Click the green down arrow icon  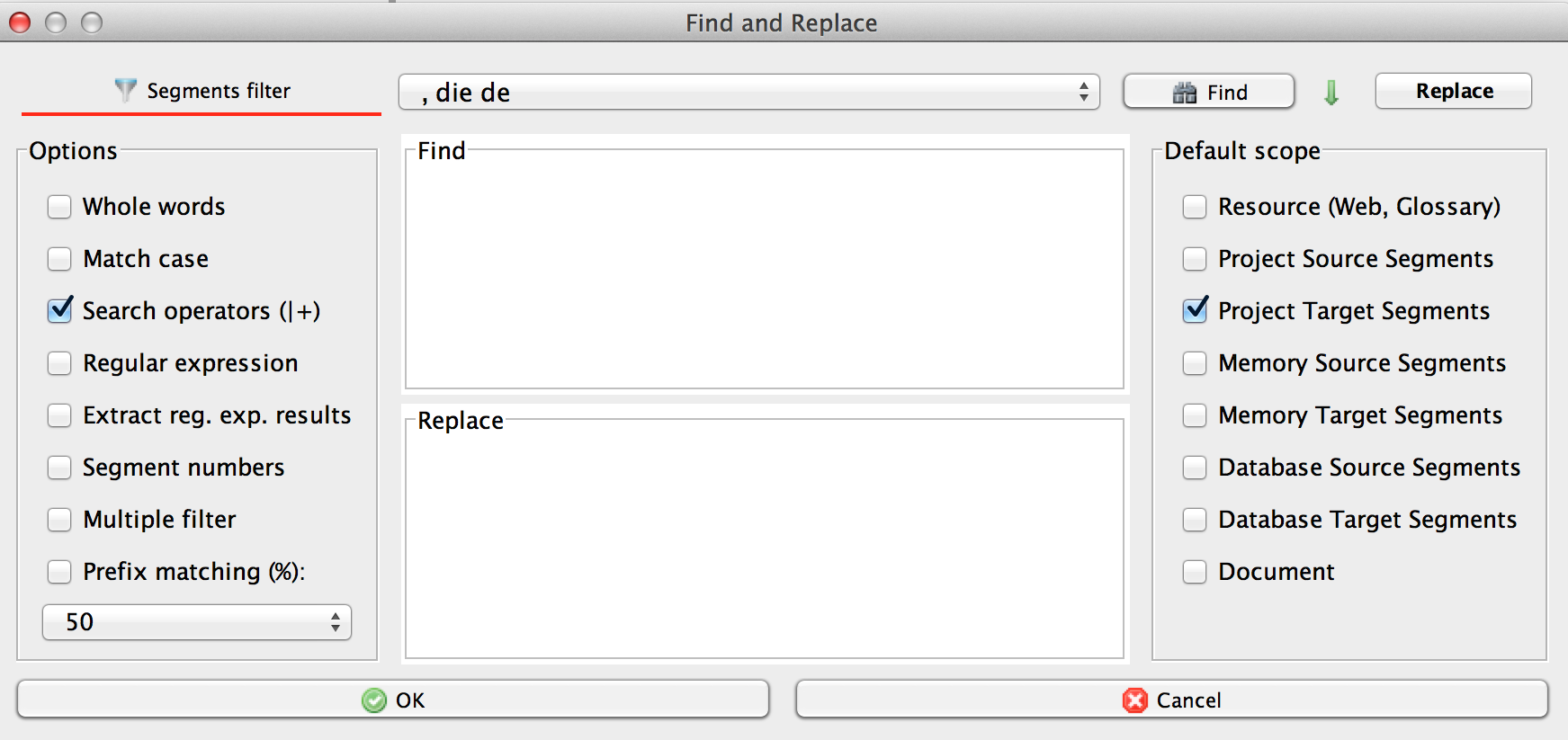click(1331, 92)
